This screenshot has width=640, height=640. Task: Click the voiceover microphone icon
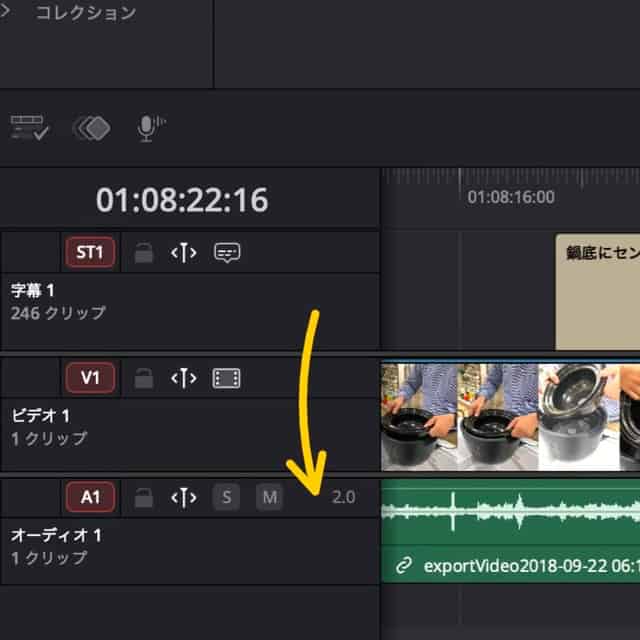click(x=151, y=128)
